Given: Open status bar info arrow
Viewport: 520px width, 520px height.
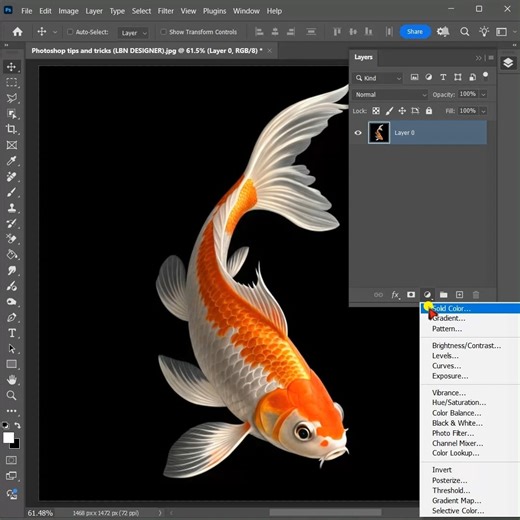Looking at the screenshot, I should (160, 513).
